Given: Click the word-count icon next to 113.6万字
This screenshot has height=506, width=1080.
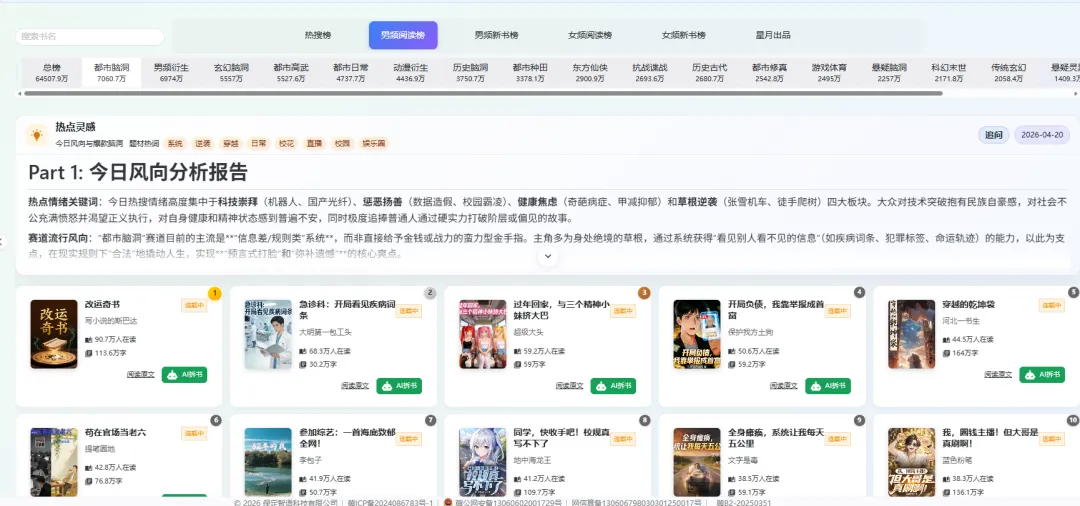Looking at the screenshot, I should [x=88, y=354].
